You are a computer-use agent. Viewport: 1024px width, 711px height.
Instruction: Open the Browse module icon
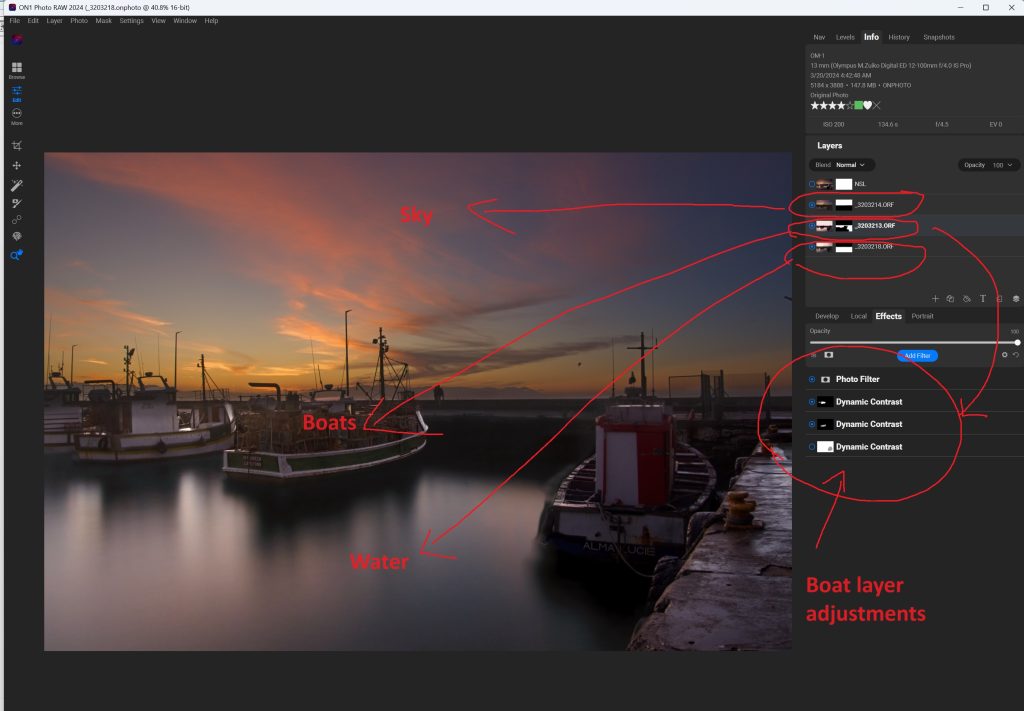pos(16,66)
